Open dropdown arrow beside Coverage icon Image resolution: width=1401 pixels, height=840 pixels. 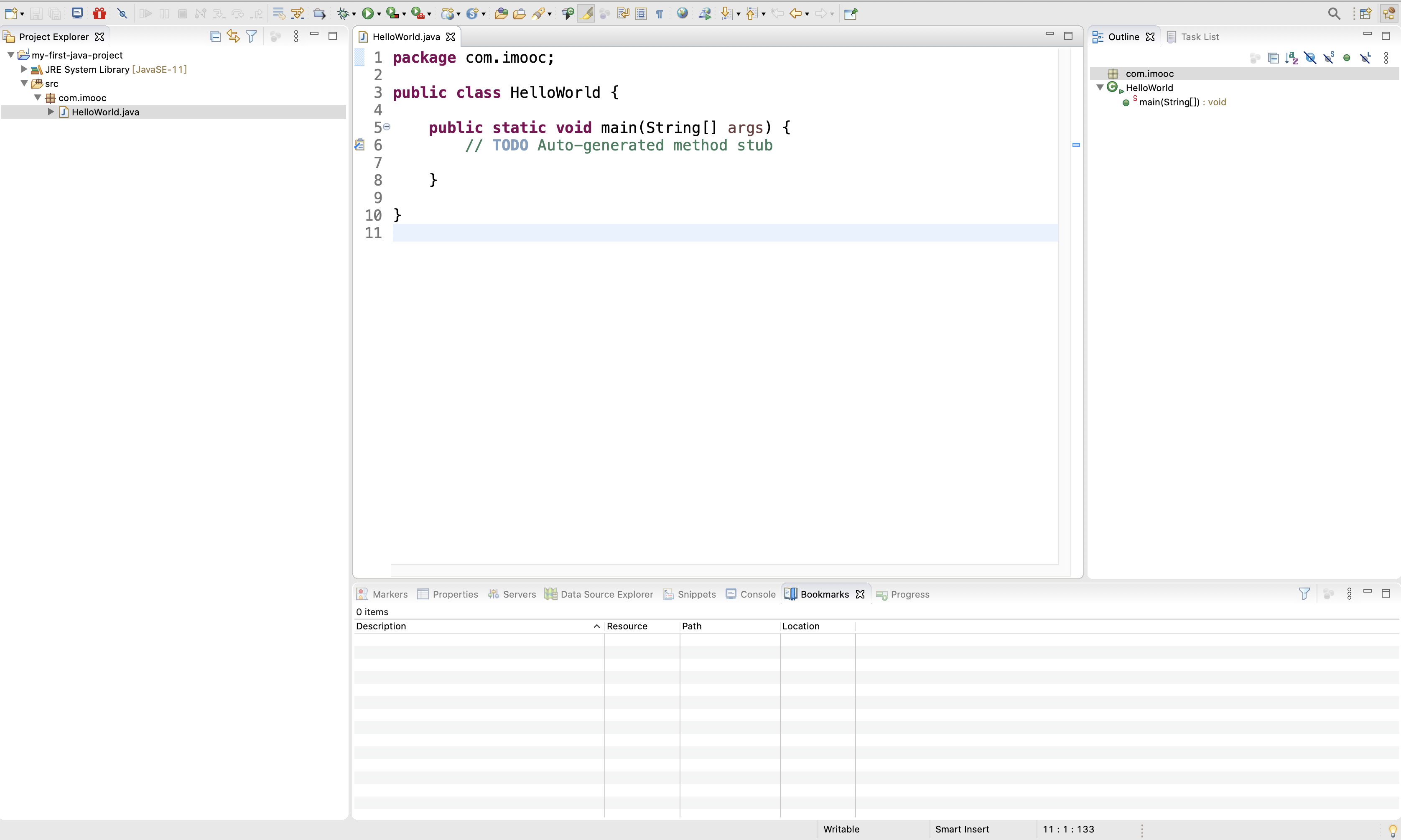click(x=404, y=14)
